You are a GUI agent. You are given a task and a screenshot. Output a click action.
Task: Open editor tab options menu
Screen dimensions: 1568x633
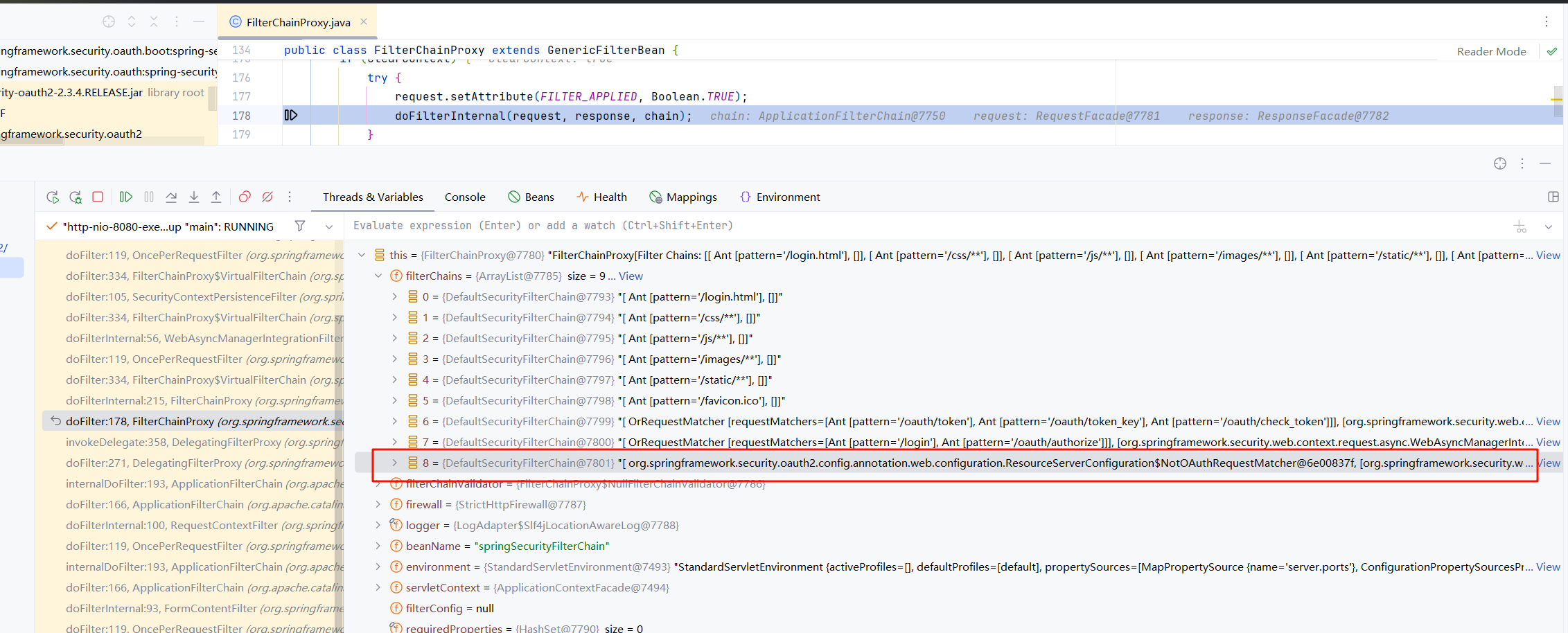pos(1547,21)
